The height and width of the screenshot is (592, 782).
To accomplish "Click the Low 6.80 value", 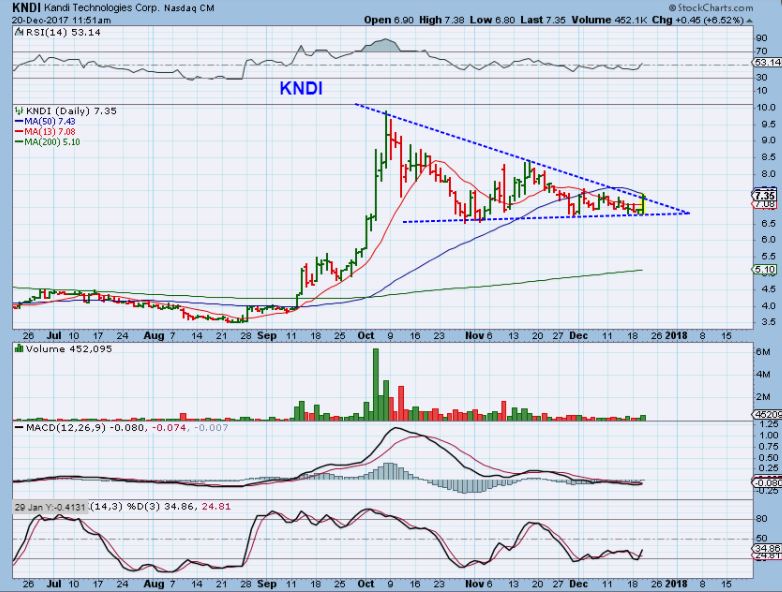I will 492,20.
